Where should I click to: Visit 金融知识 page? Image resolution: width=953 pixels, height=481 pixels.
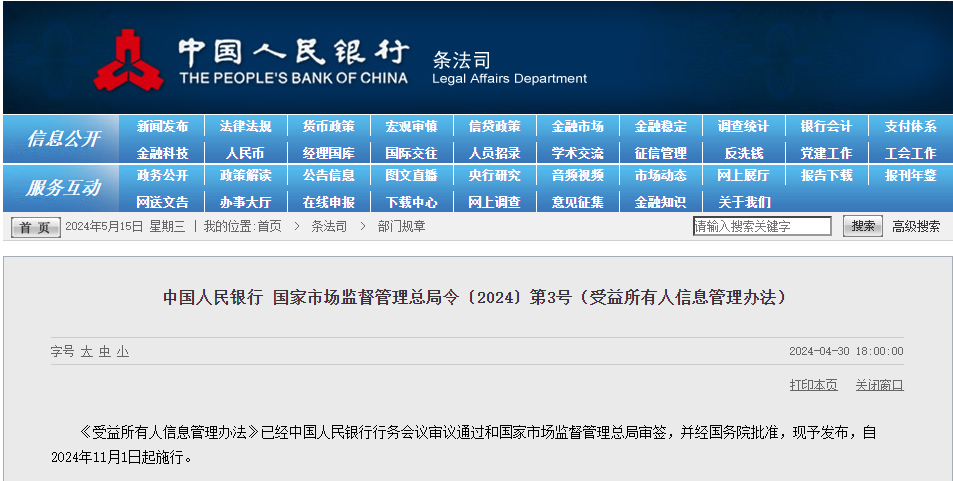(x=661, y=202)
